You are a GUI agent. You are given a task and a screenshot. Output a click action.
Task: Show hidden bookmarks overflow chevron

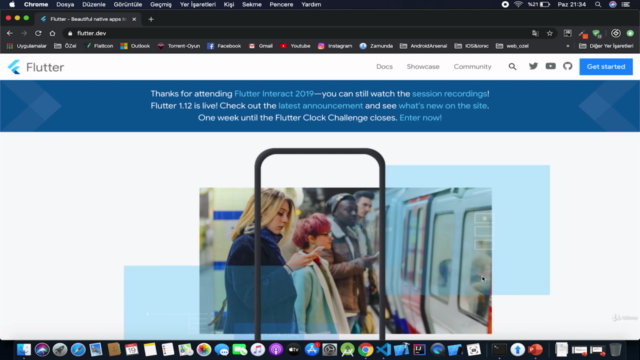(568, 46)
